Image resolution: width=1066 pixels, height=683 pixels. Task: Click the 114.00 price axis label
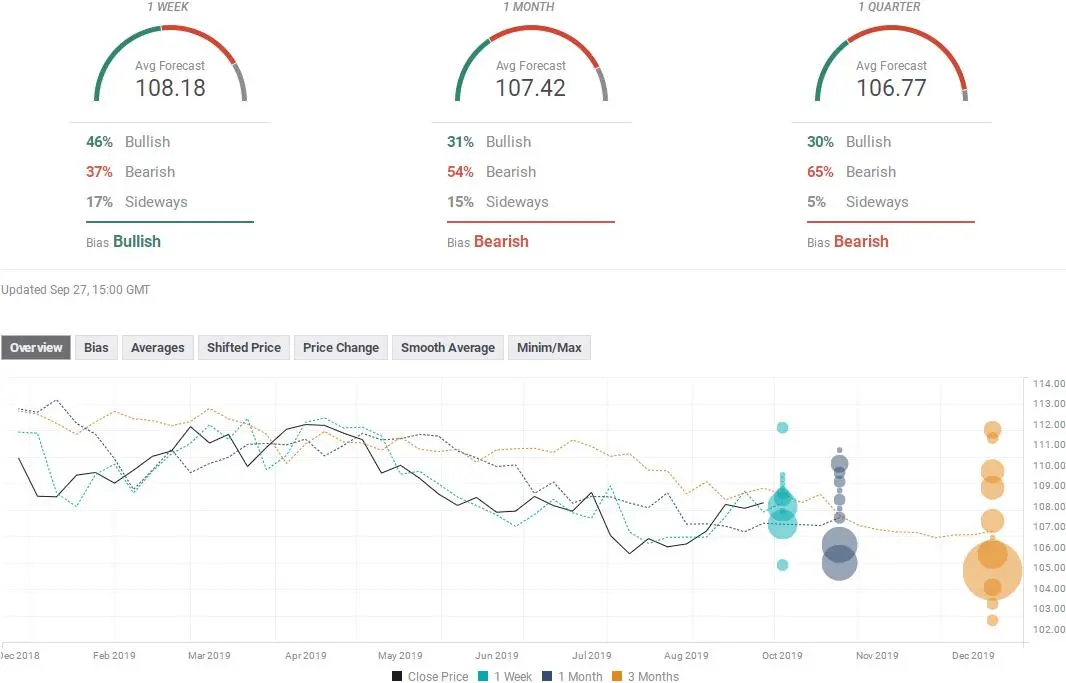[x=1048, y=383]
